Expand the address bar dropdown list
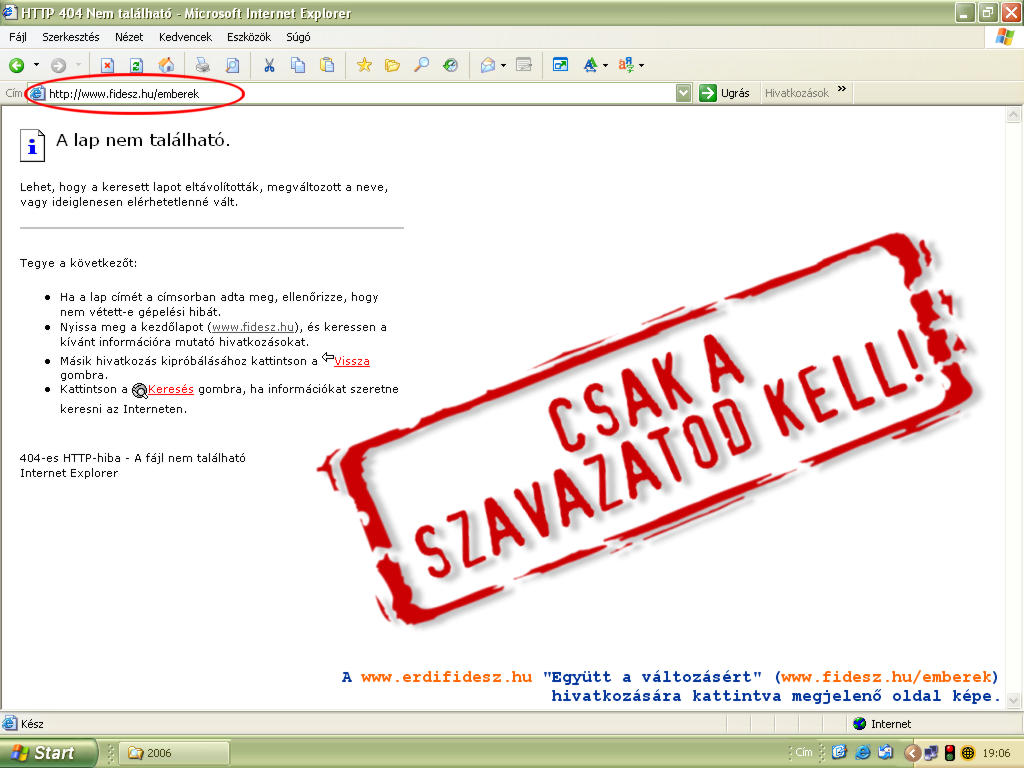The image size is (1024, 768). pyautogui.click(x=683, y=93)
